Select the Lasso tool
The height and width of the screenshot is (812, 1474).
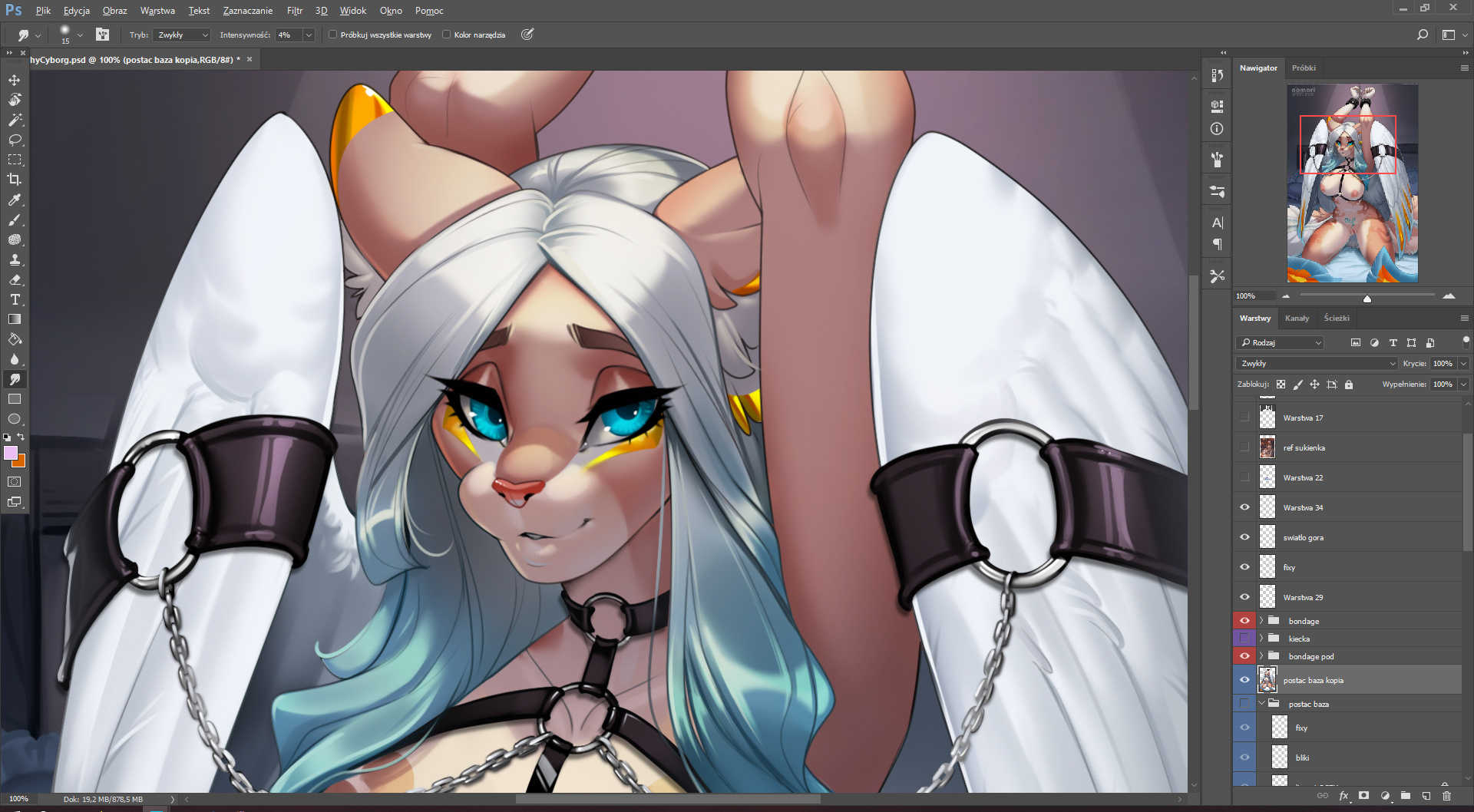(15, 140)
